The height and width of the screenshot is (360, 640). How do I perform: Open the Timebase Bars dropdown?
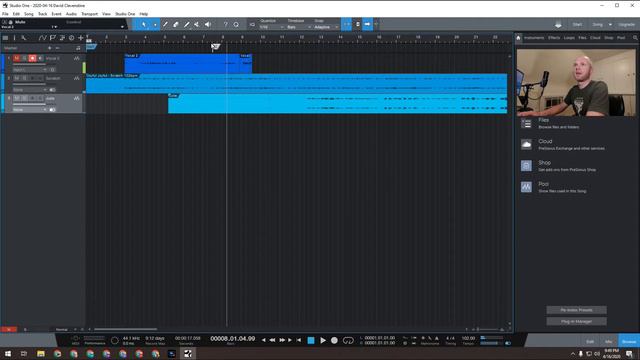(299, 27)
